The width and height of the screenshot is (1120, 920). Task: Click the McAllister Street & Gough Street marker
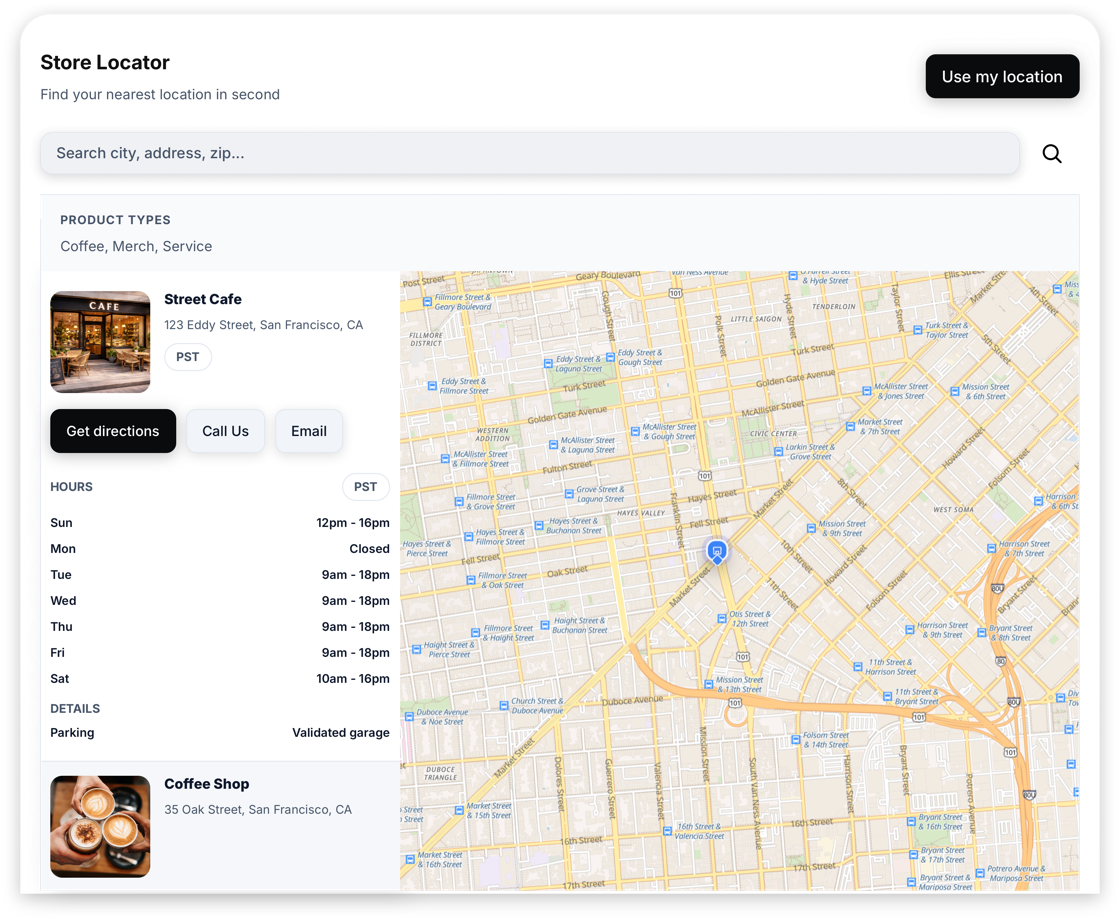coord(638,432)
